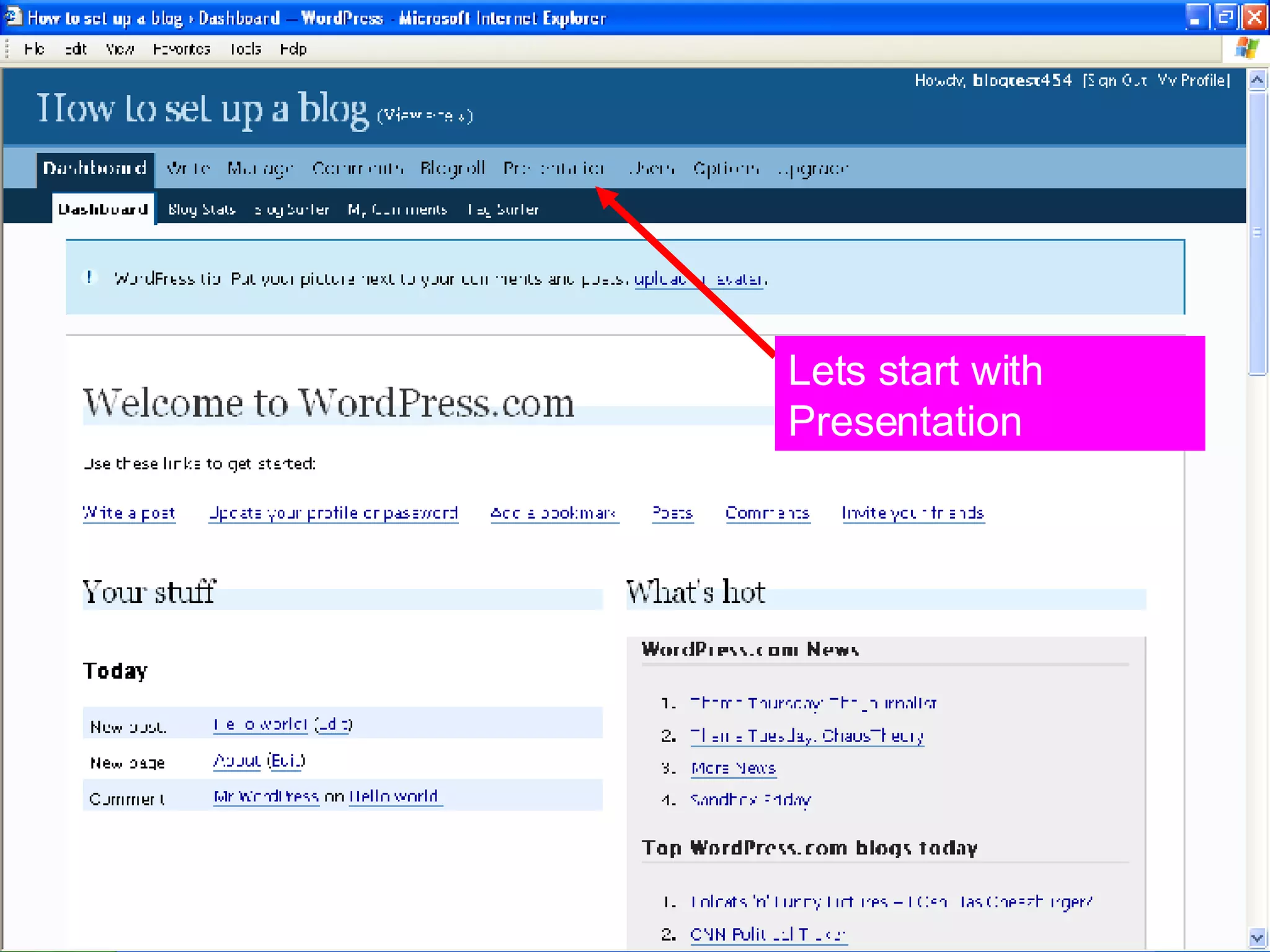Open the Write tab
Image resolution: width=1270 pixels, height=952 pixels.
click(189, 169)
